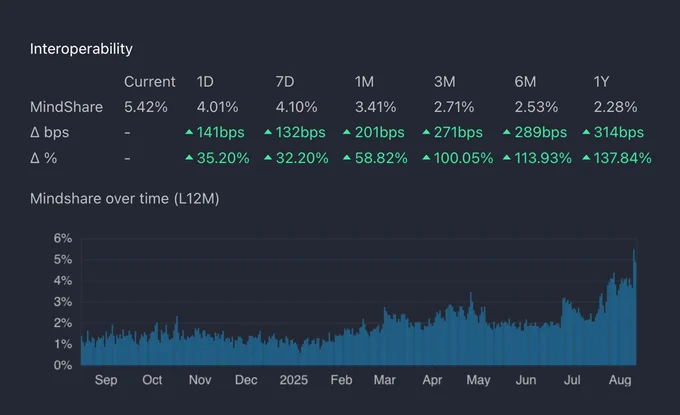Image resolution: width=680 pixels, height=415 pixels.
Task: Click the 1D MindShare value 4.01%
Action: click(x=217, y=107)
